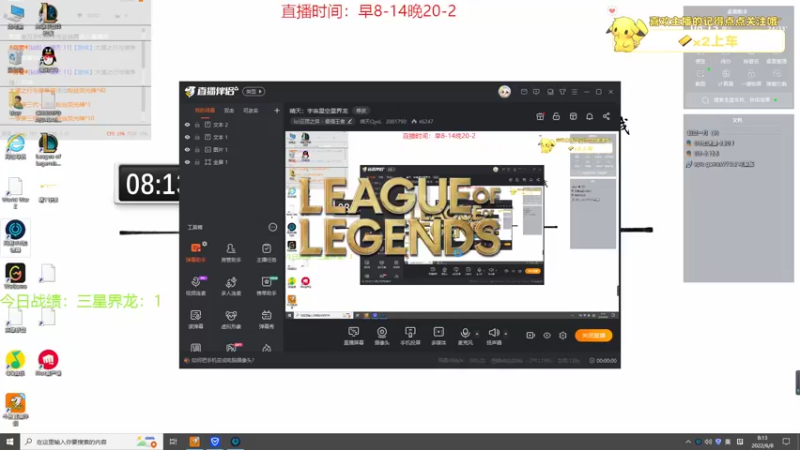Image resolution: width=800 pixels, height=450 pixels.
Task: Open the notification bell icon above preview
Action: click(x=589, y=116)
